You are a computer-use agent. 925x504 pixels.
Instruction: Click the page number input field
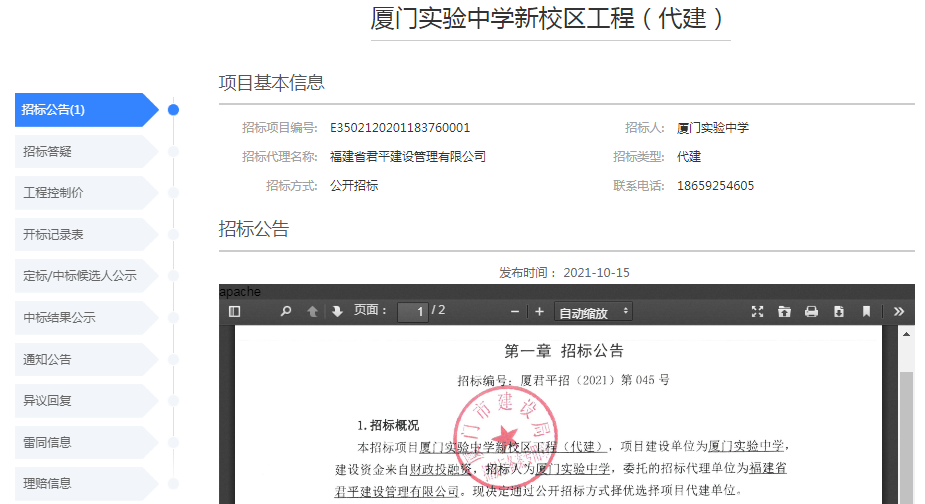coord(412,312)
